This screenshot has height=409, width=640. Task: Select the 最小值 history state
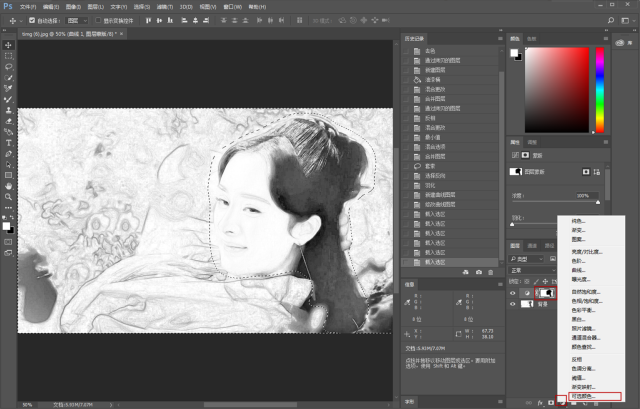[x=450, y=138]
